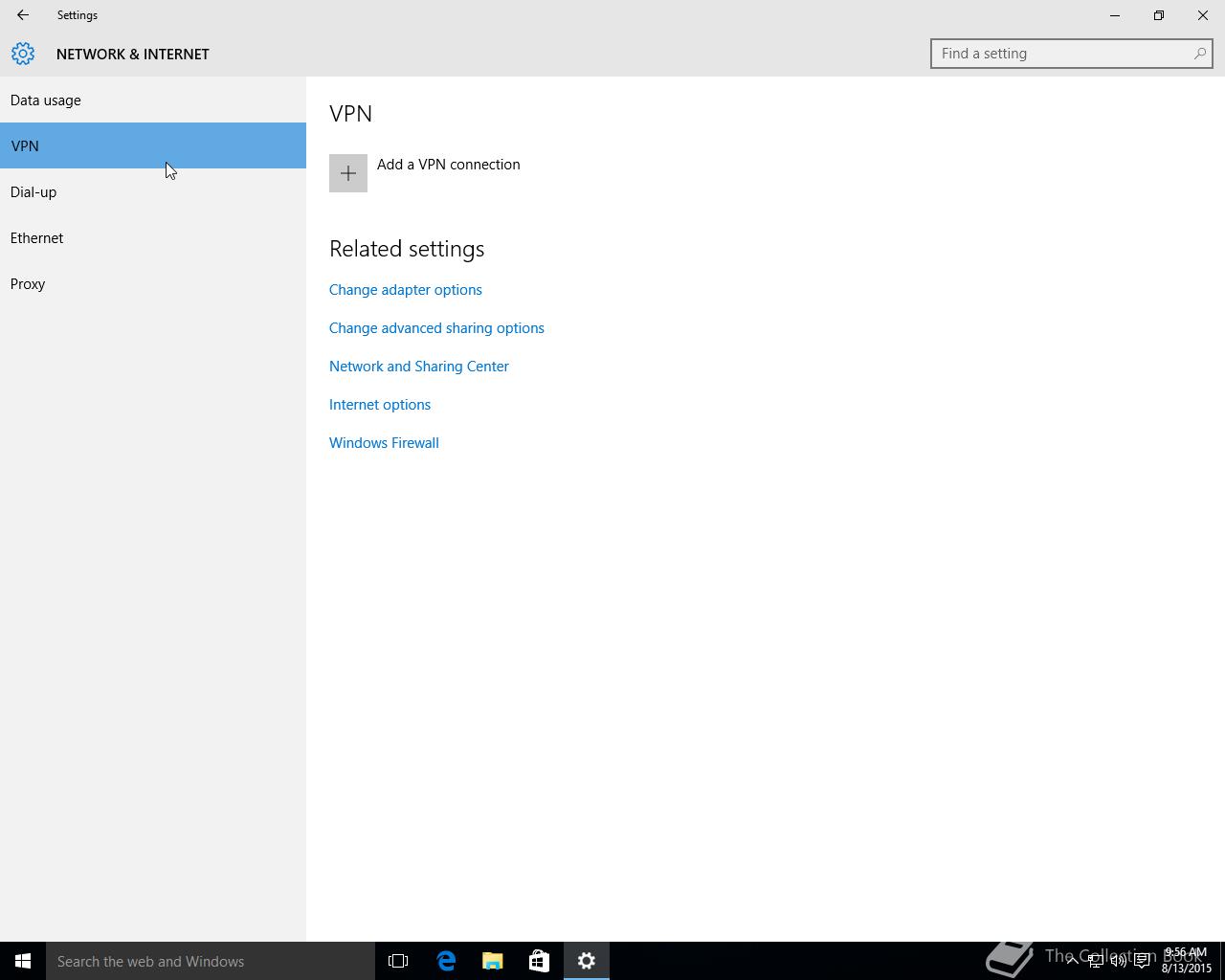Image resolution: width=1225 pixels, height=980 pixels.
Task: Open Internet options link
Action: point(380,405)
